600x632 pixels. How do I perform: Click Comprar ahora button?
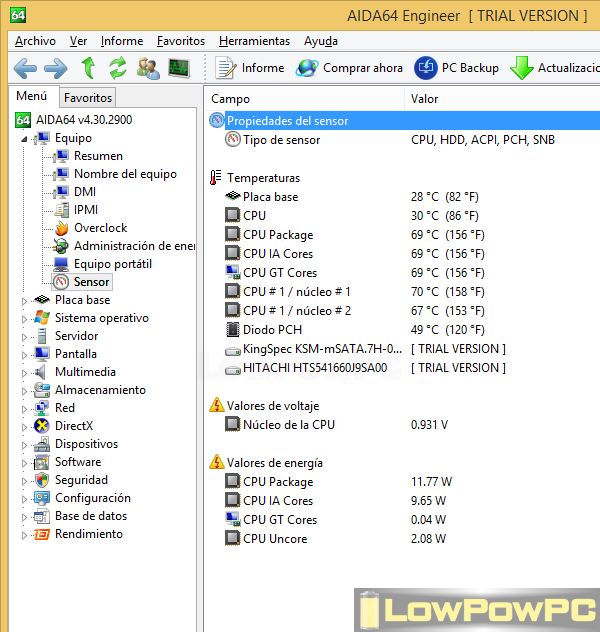(349, 68)
